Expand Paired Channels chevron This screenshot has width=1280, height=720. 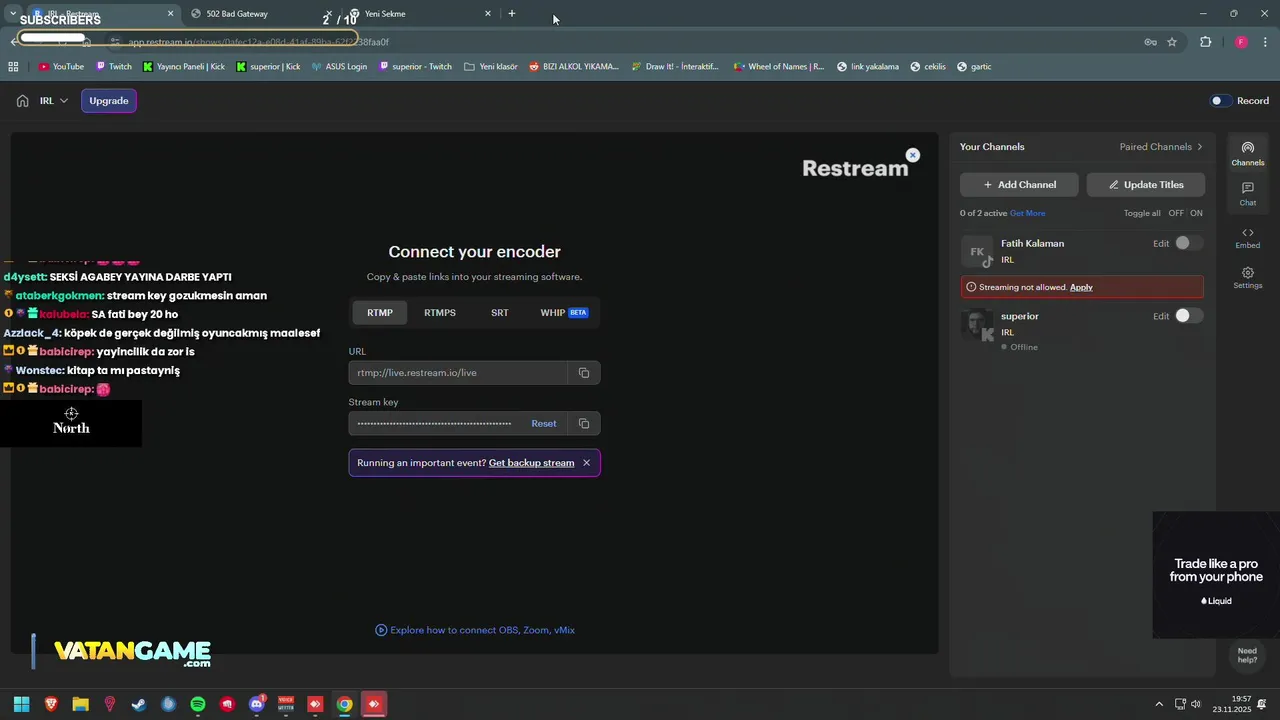pos(1200,147)
